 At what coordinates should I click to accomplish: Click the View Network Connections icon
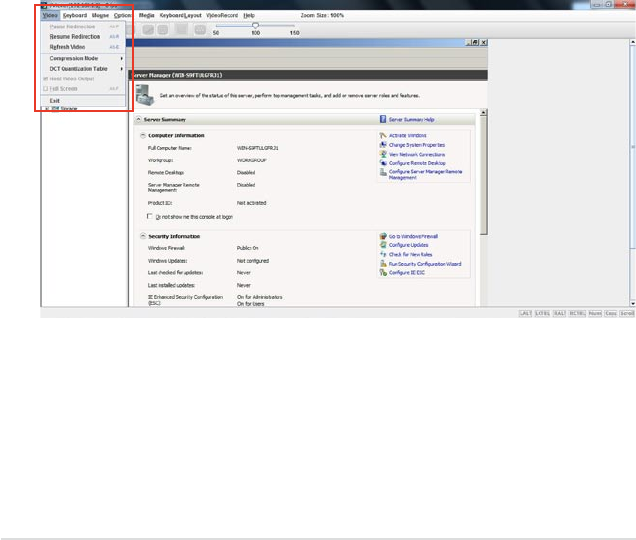[x=382, y=154]
